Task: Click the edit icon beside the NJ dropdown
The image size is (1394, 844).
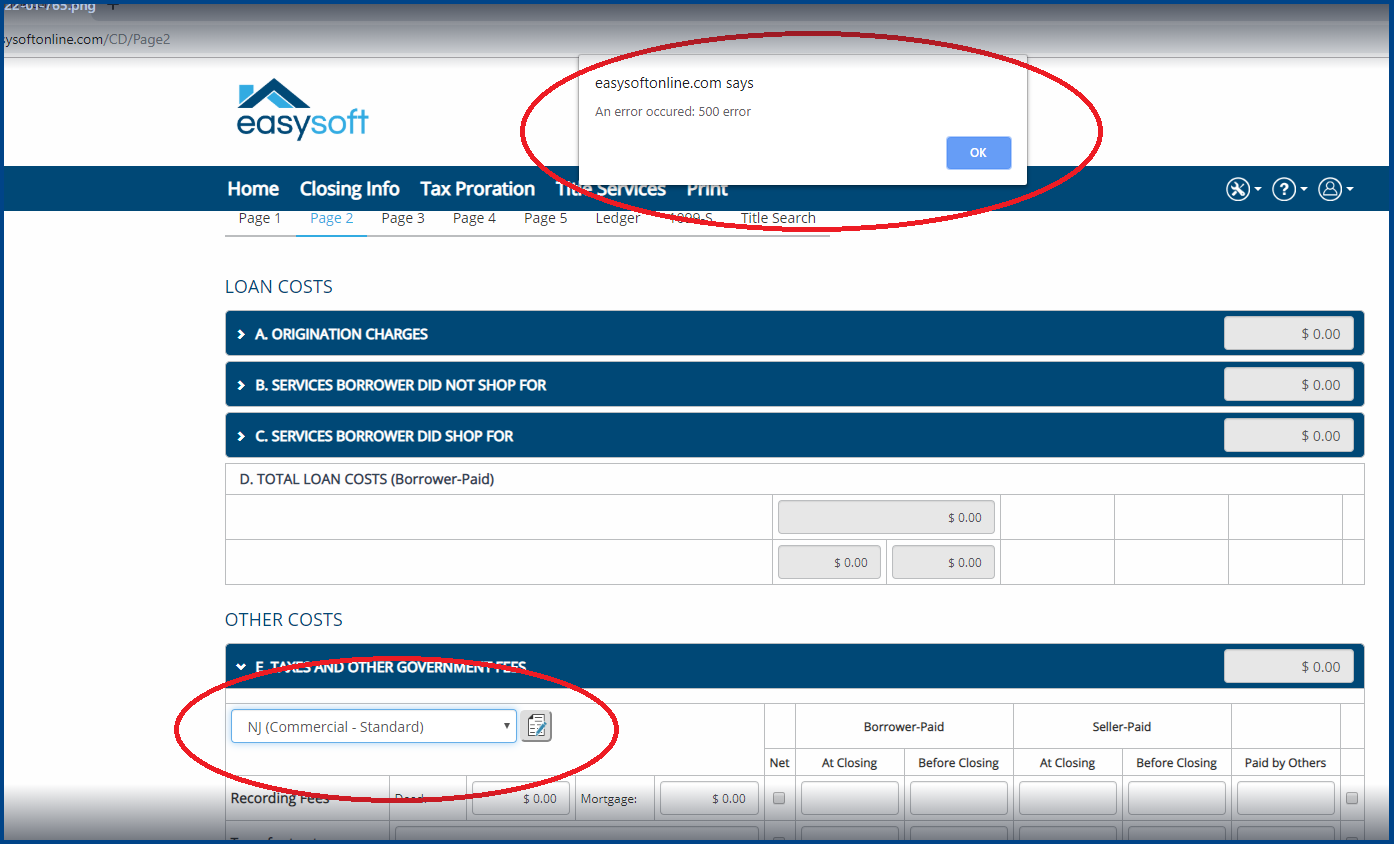Action: tap(537, 726)
